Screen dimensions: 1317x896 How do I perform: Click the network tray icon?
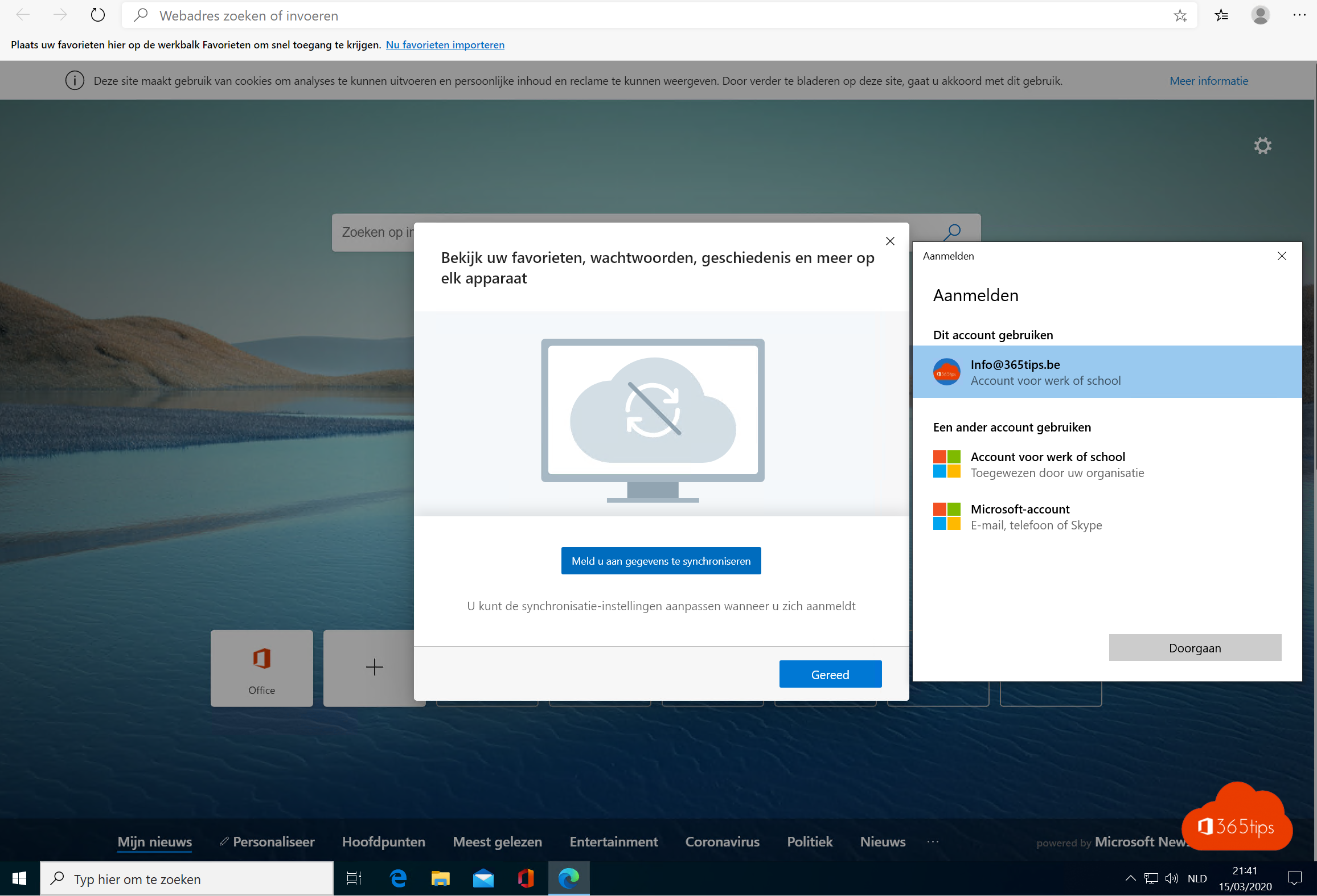1151,878
